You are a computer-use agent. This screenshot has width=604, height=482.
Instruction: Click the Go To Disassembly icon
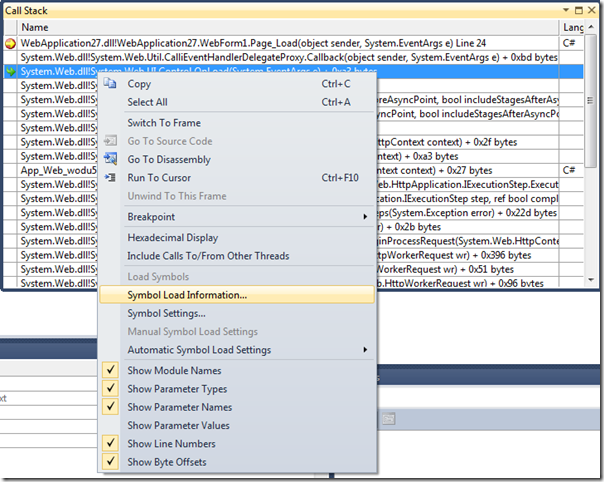click(x=110, y=158)
